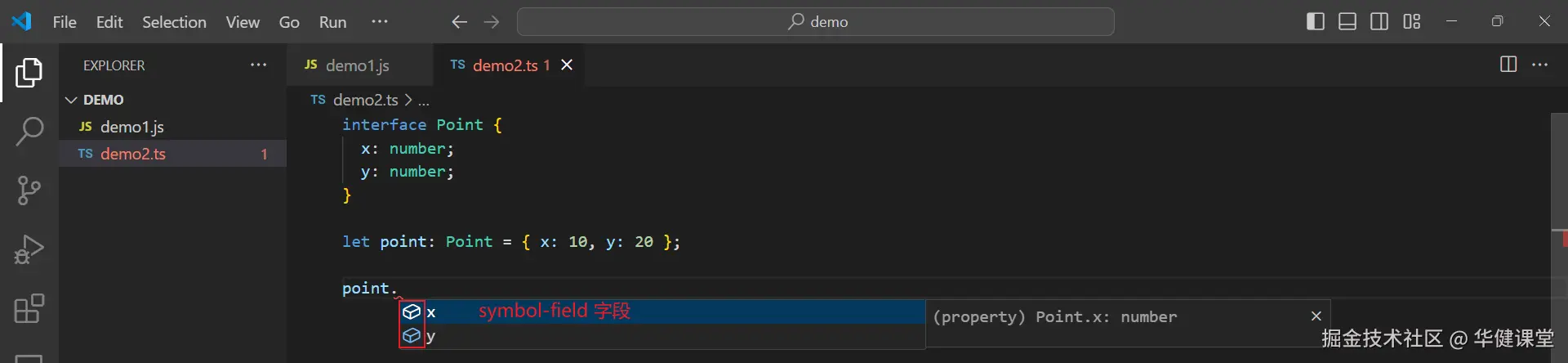Toggle the secondary side bar layout icon
This screenshot has height=363, width=1568.
tap(1379, 21)
